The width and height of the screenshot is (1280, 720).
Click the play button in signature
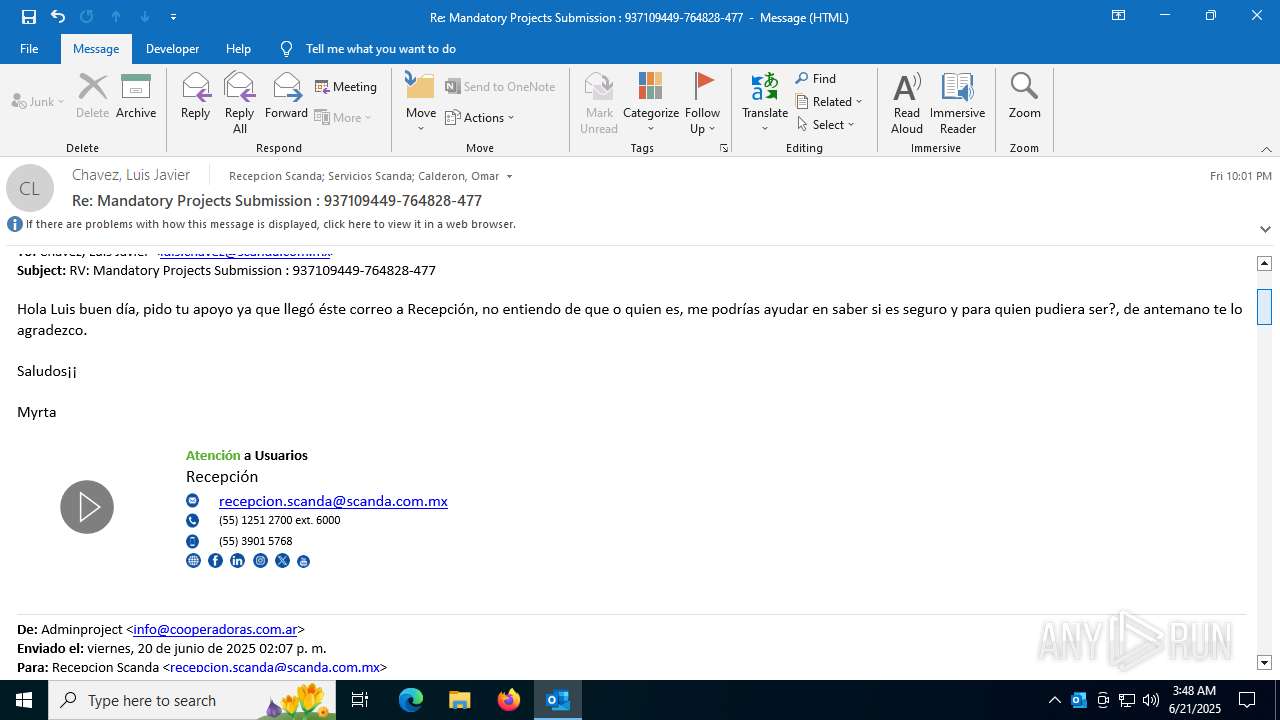coord(87,507)
